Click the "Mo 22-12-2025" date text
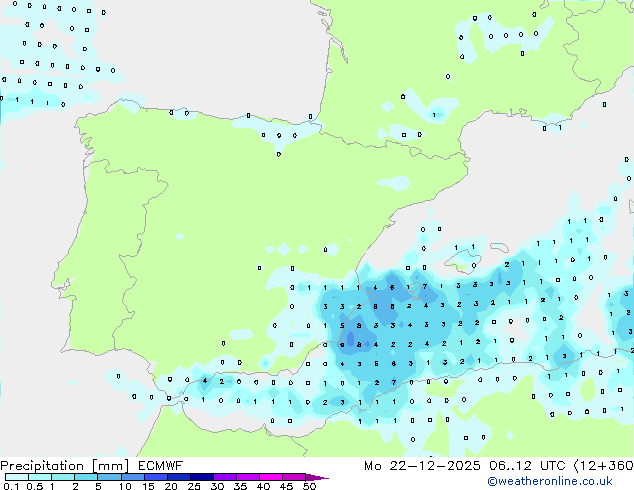 click(422, 466)
